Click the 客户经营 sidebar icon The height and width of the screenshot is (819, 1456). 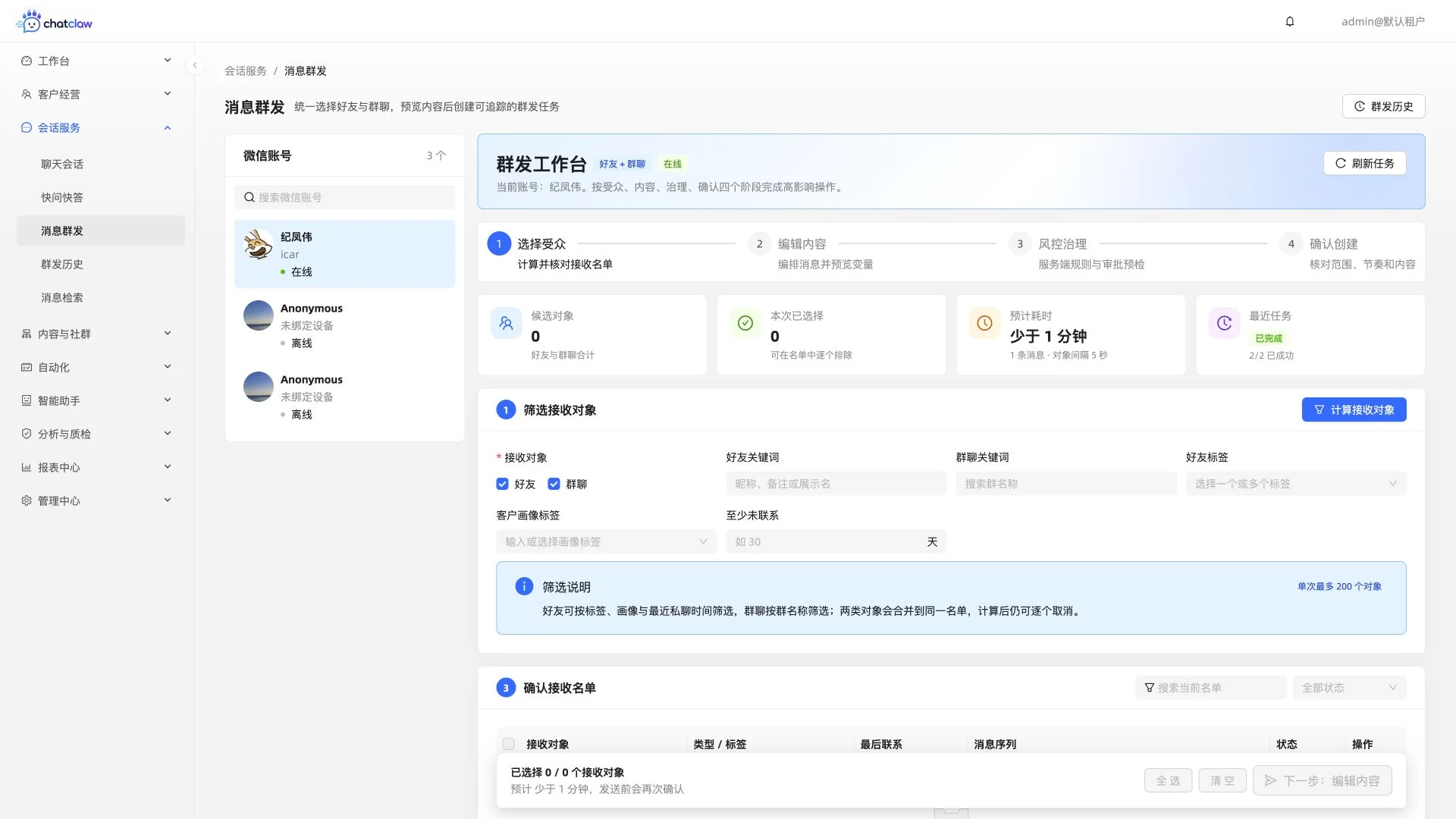[x=27, y=94]
